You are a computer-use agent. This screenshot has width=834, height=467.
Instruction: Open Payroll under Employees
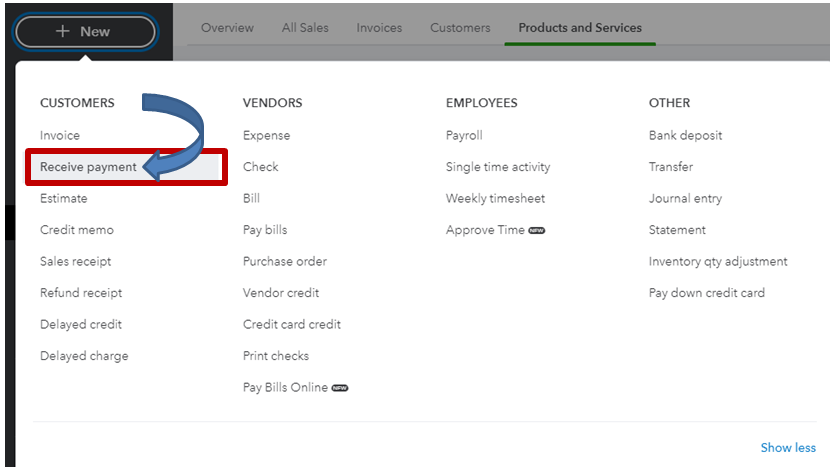pos(464,136)
